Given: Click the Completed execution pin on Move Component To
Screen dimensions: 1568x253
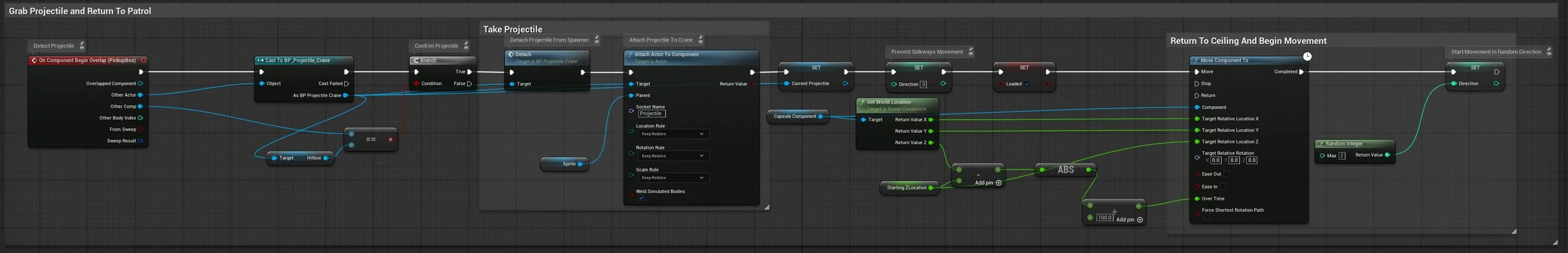Looking at the screenshot, I should (1301, 71).
